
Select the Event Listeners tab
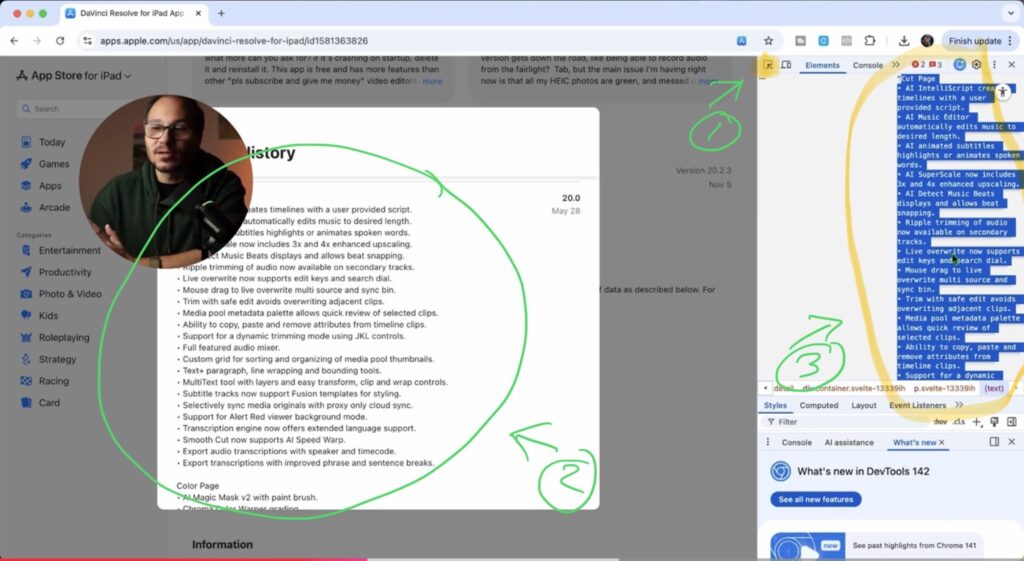pos(917,406)
